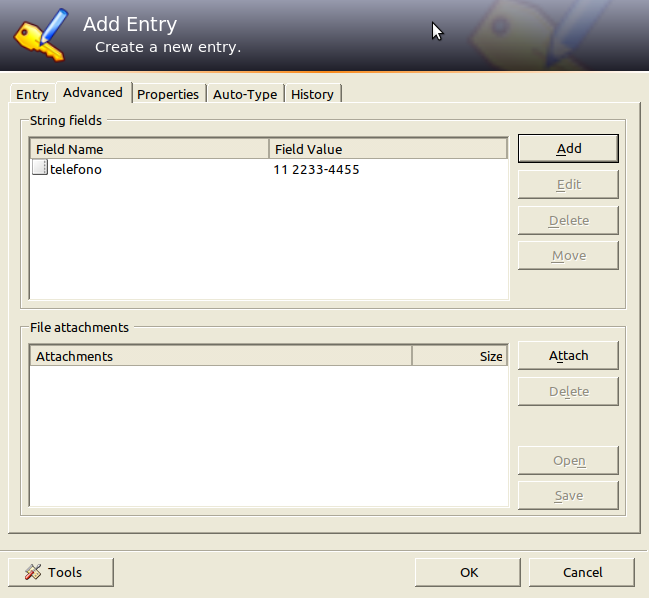Click the Move button for string fields
The height and width of the screenshot is (598, 649).
(568, 255)
